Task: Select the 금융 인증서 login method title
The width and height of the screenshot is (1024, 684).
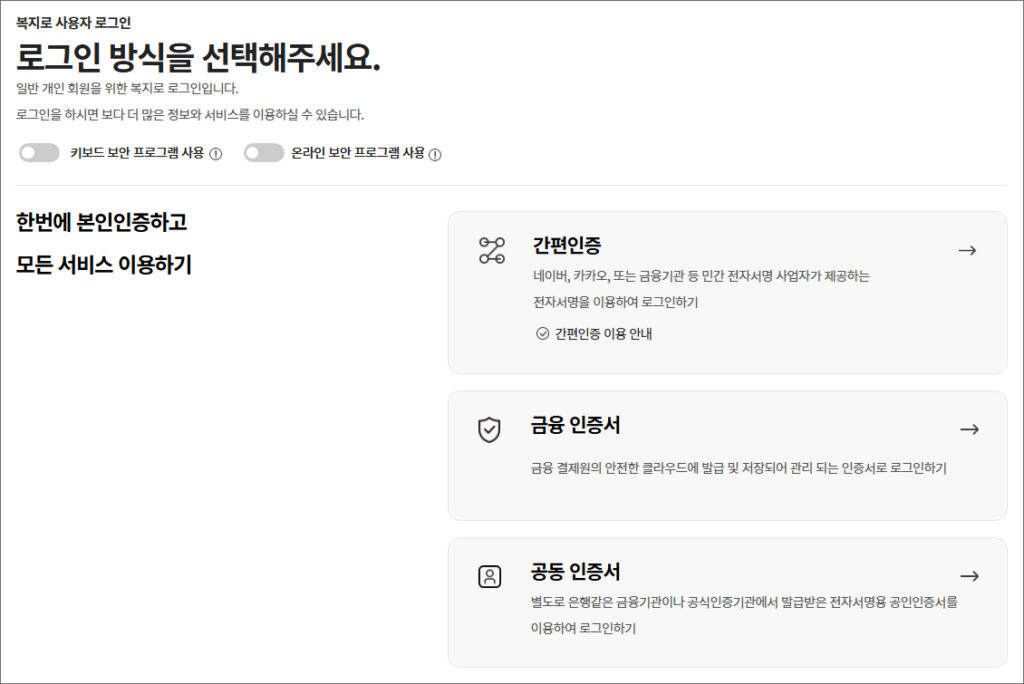Action: point(576,425)
